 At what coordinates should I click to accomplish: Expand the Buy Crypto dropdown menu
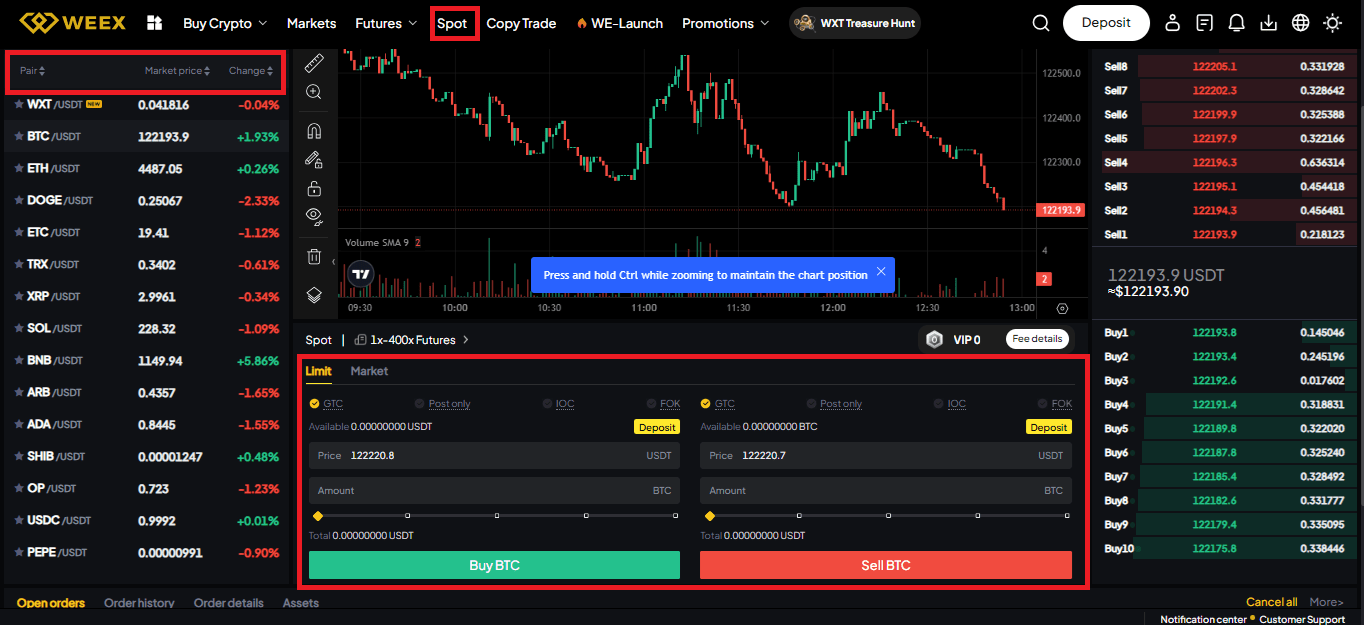click(225, 23)
